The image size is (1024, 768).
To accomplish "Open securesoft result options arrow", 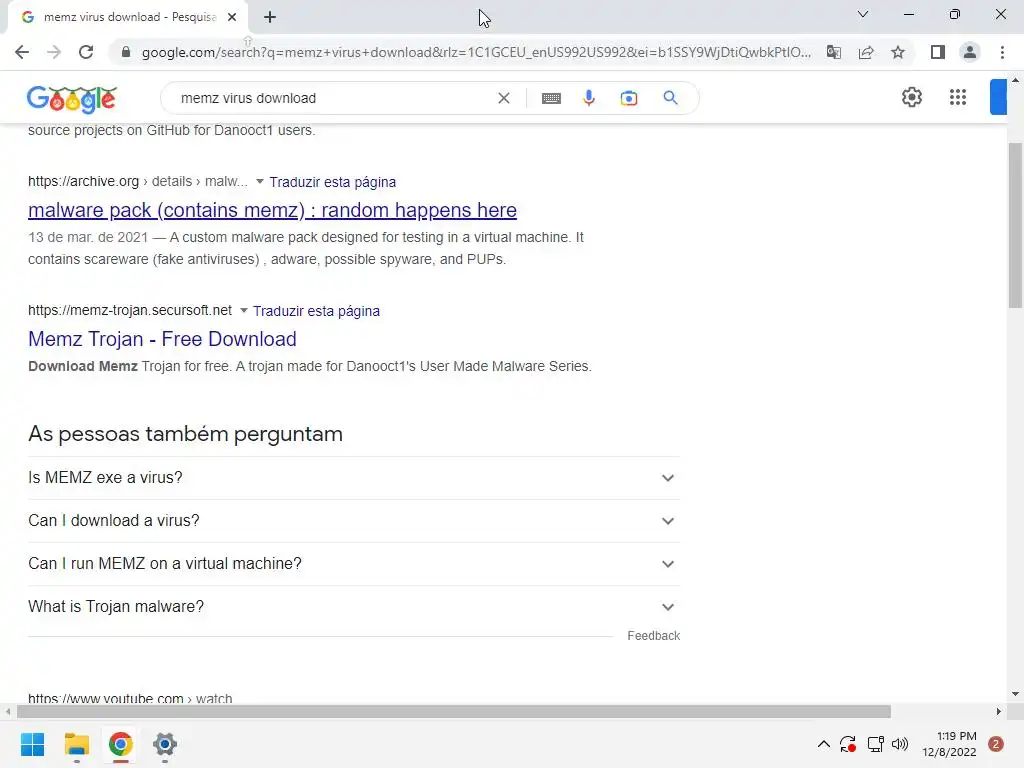I will [x=244, y=310].
